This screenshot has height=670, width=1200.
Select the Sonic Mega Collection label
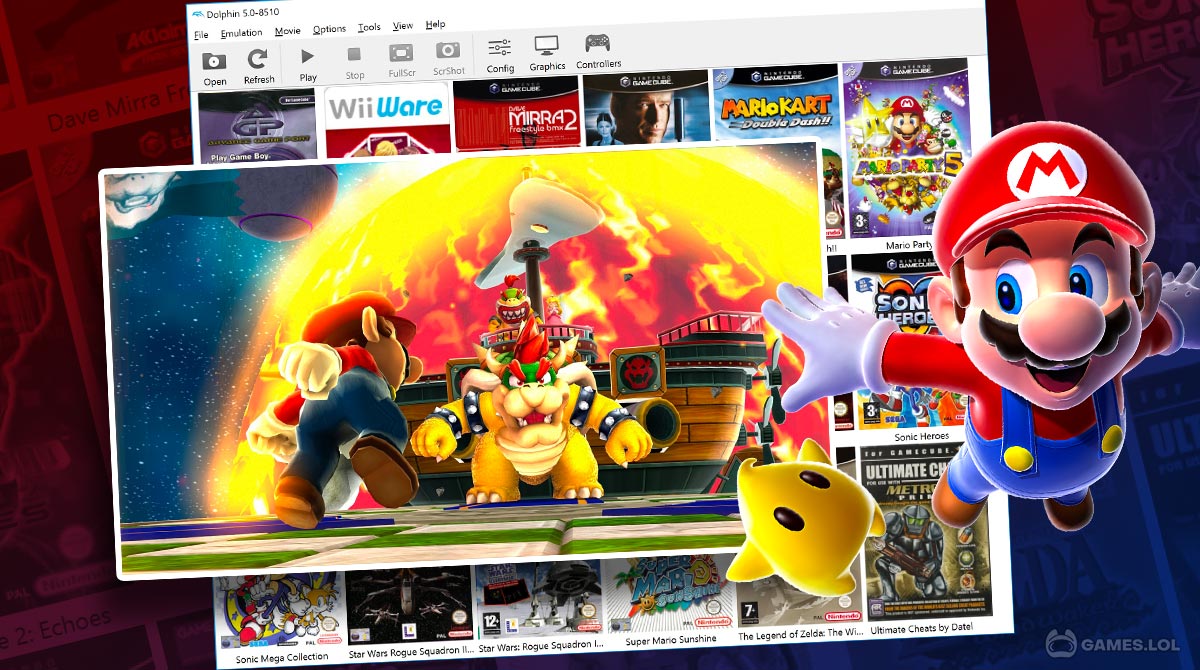[x=281, y=657]
